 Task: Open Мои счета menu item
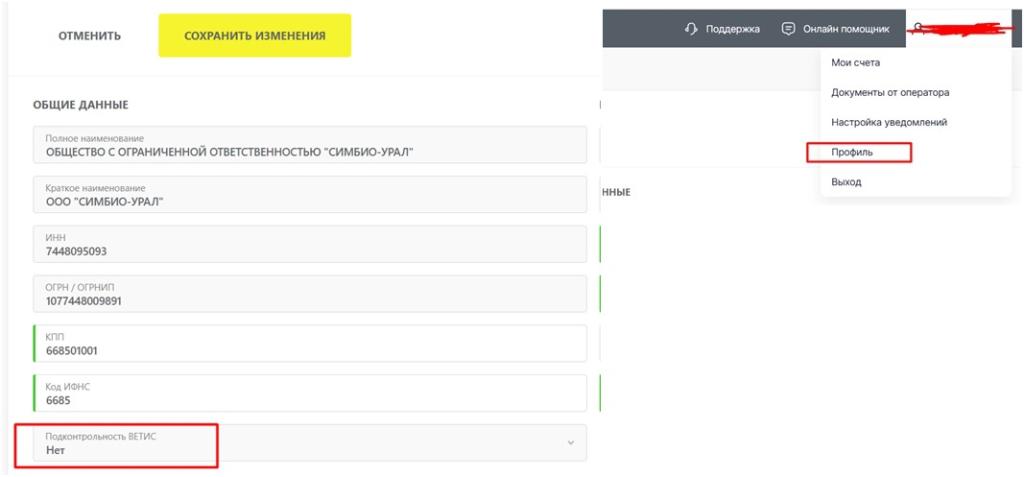(855, 63)
